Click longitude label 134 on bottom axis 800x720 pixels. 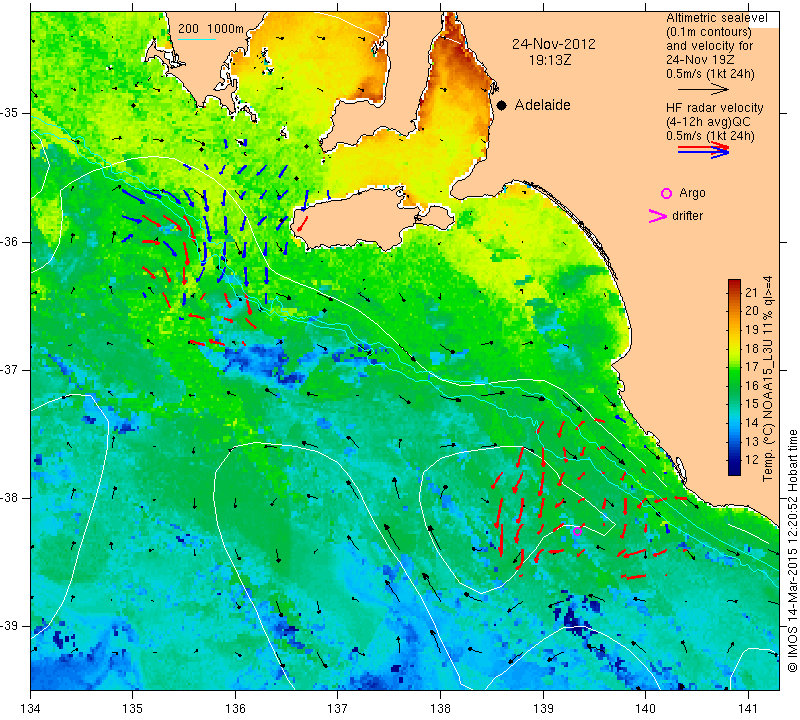pyautogui.click(x=31, y=709)
